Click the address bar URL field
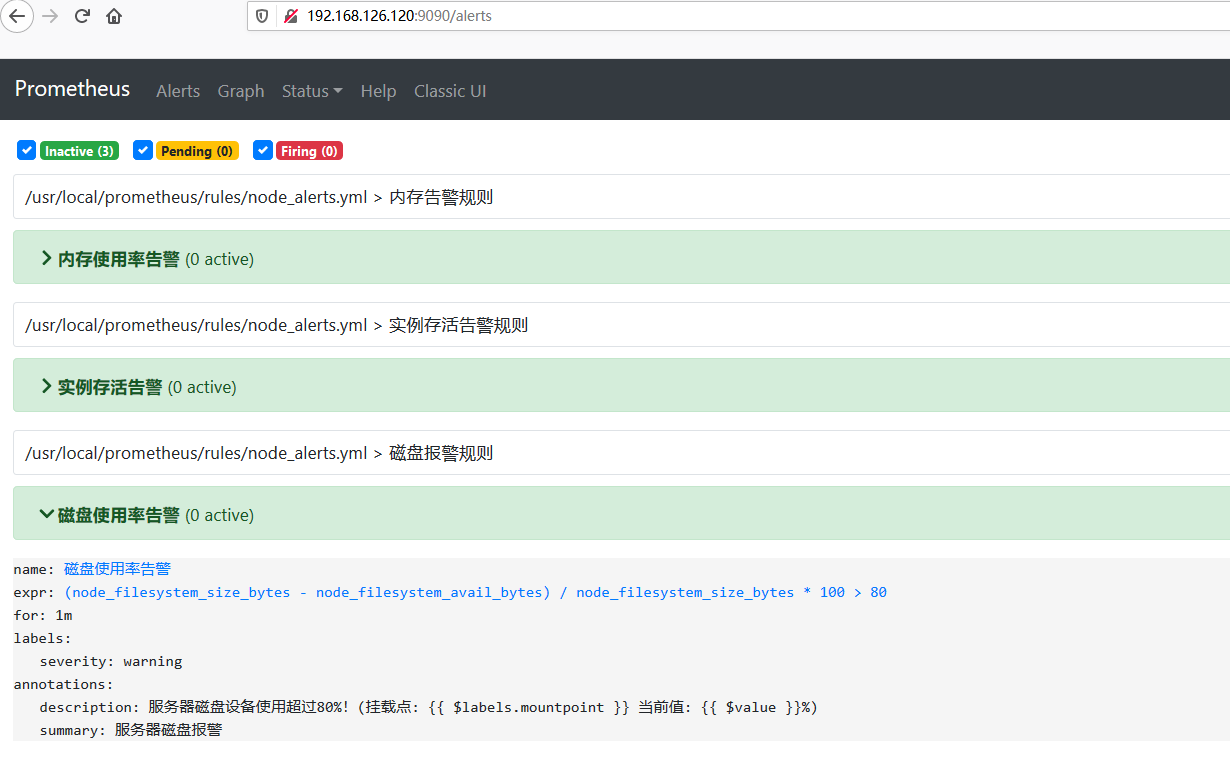Image resolution: width=1230 pixels, height=776 pixels. pyautogui.click(x=738, y=16)
